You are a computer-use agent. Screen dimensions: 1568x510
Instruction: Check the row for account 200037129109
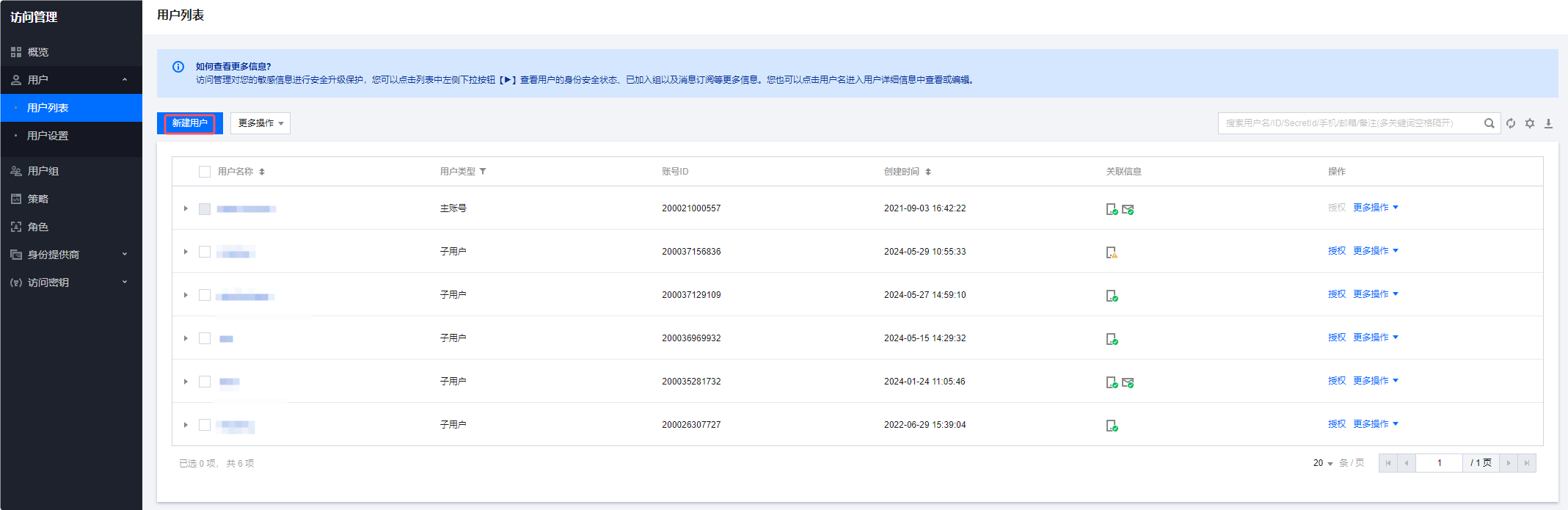pos(205,295)
